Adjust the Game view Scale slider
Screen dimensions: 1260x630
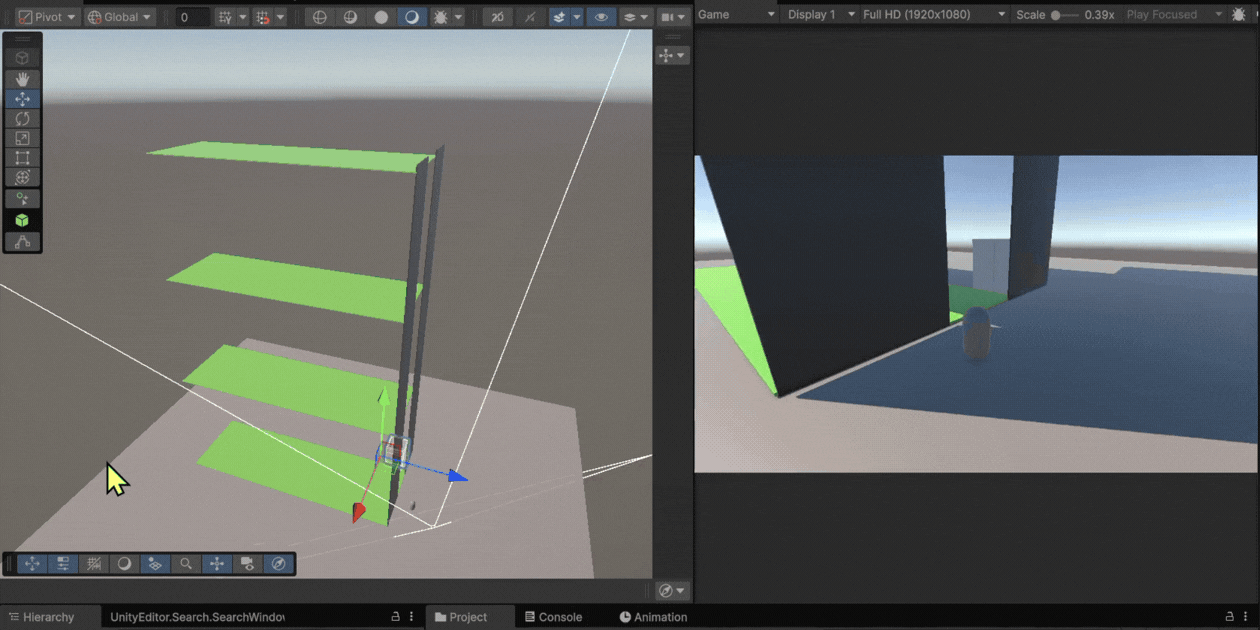tap(1065, 15)
